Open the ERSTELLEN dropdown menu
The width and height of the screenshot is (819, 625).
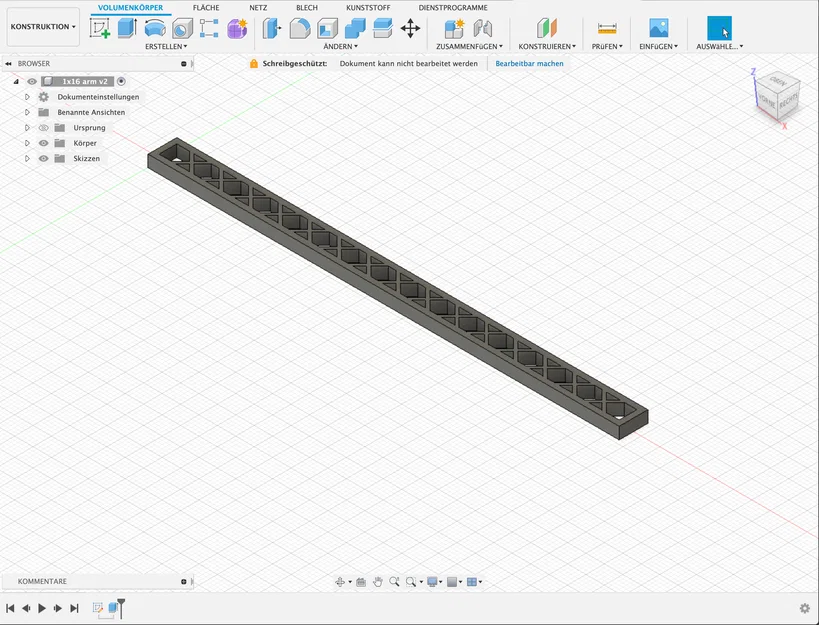click(x=166, y=46)
